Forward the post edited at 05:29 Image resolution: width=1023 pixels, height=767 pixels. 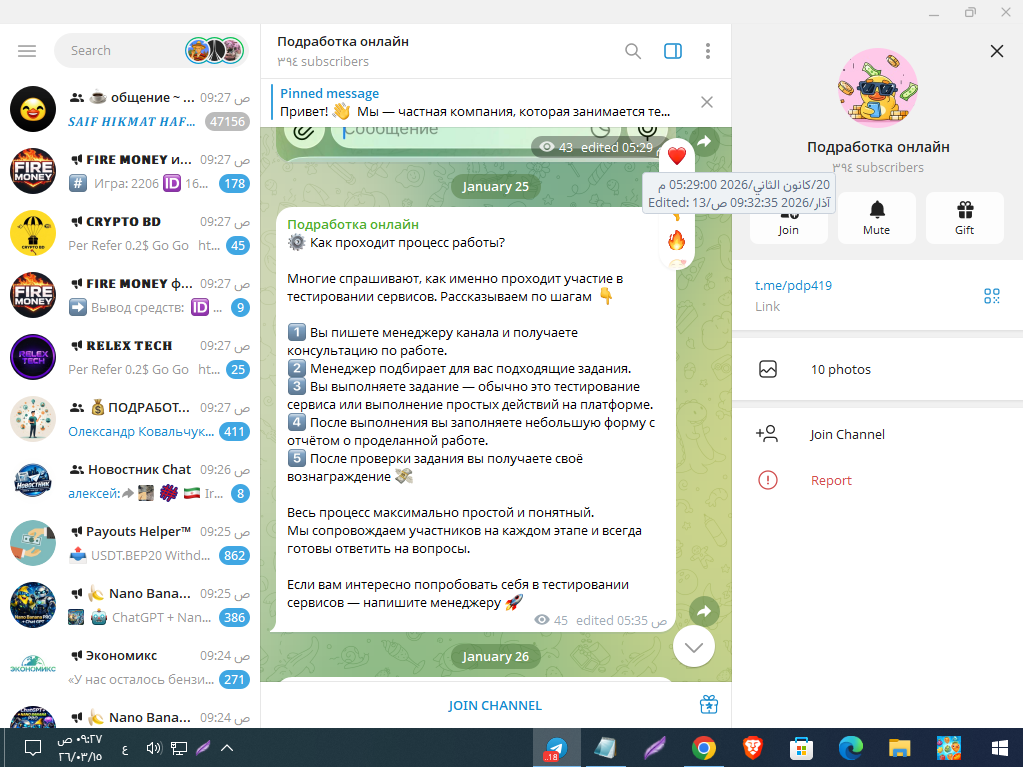pyautogui.click(x=704, y=141)
